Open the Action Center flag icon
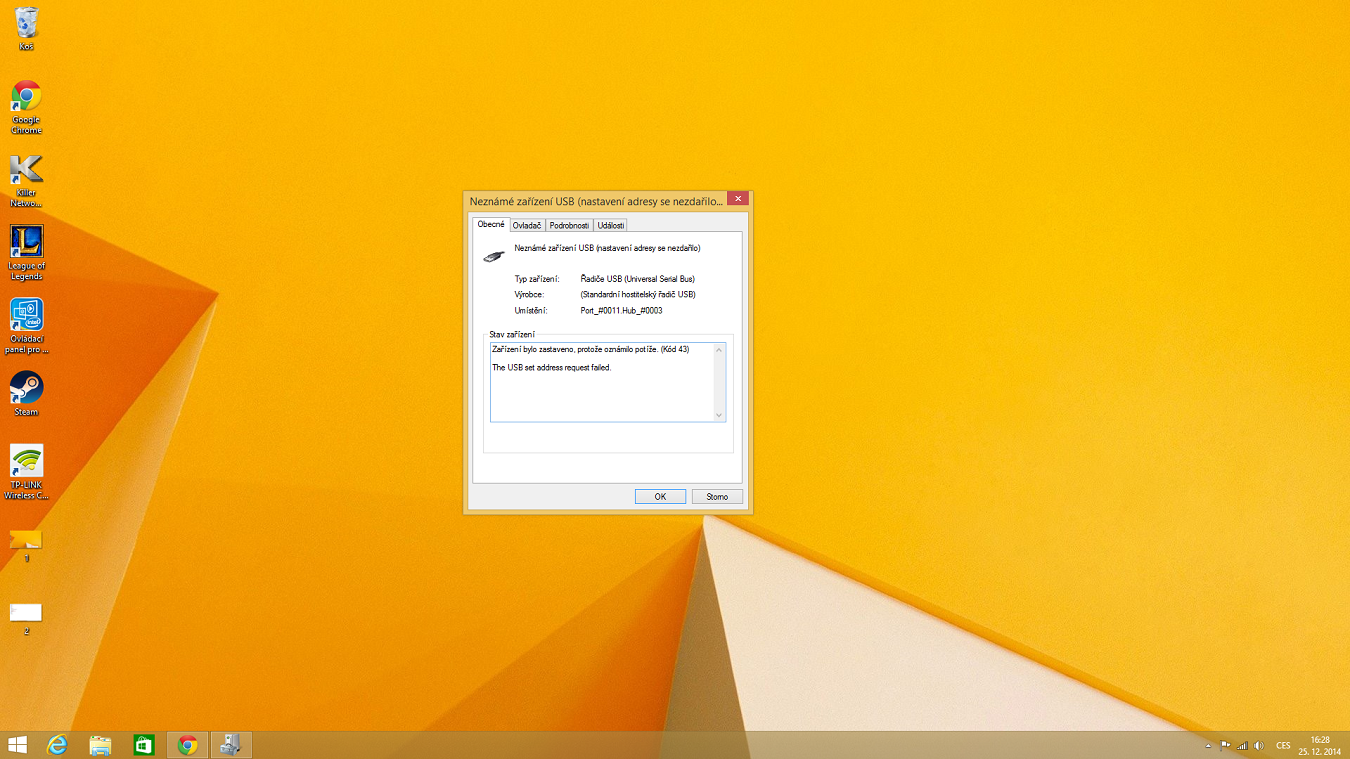 coord(1225,746)
